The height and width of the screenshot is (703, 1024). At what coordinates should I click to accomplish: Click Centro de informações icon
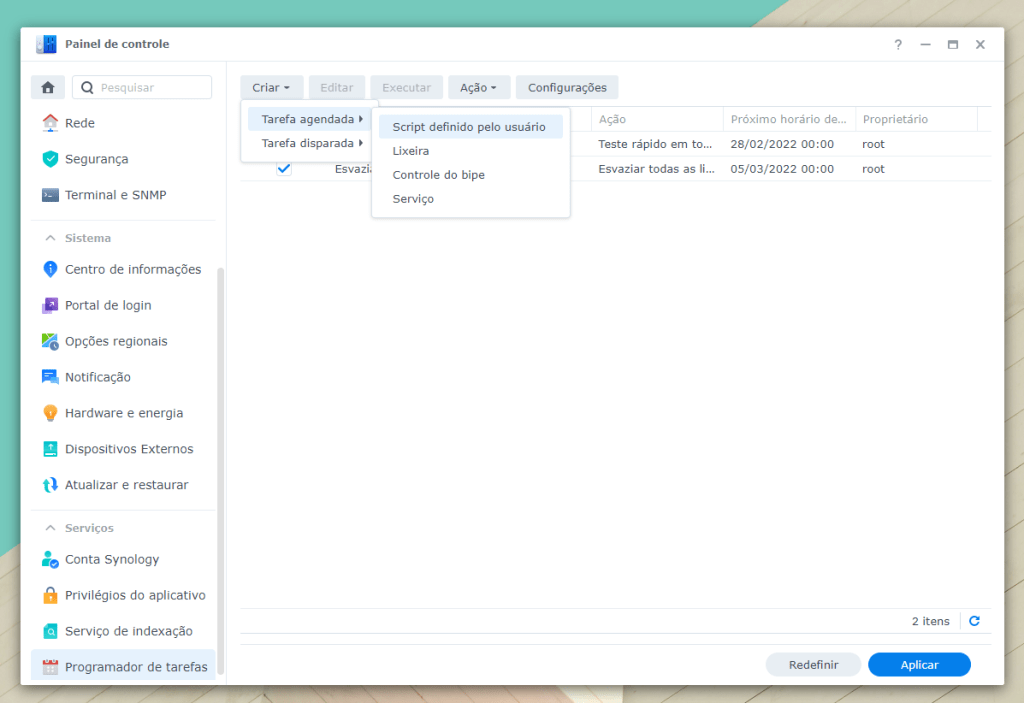click(x=50, y=269)
